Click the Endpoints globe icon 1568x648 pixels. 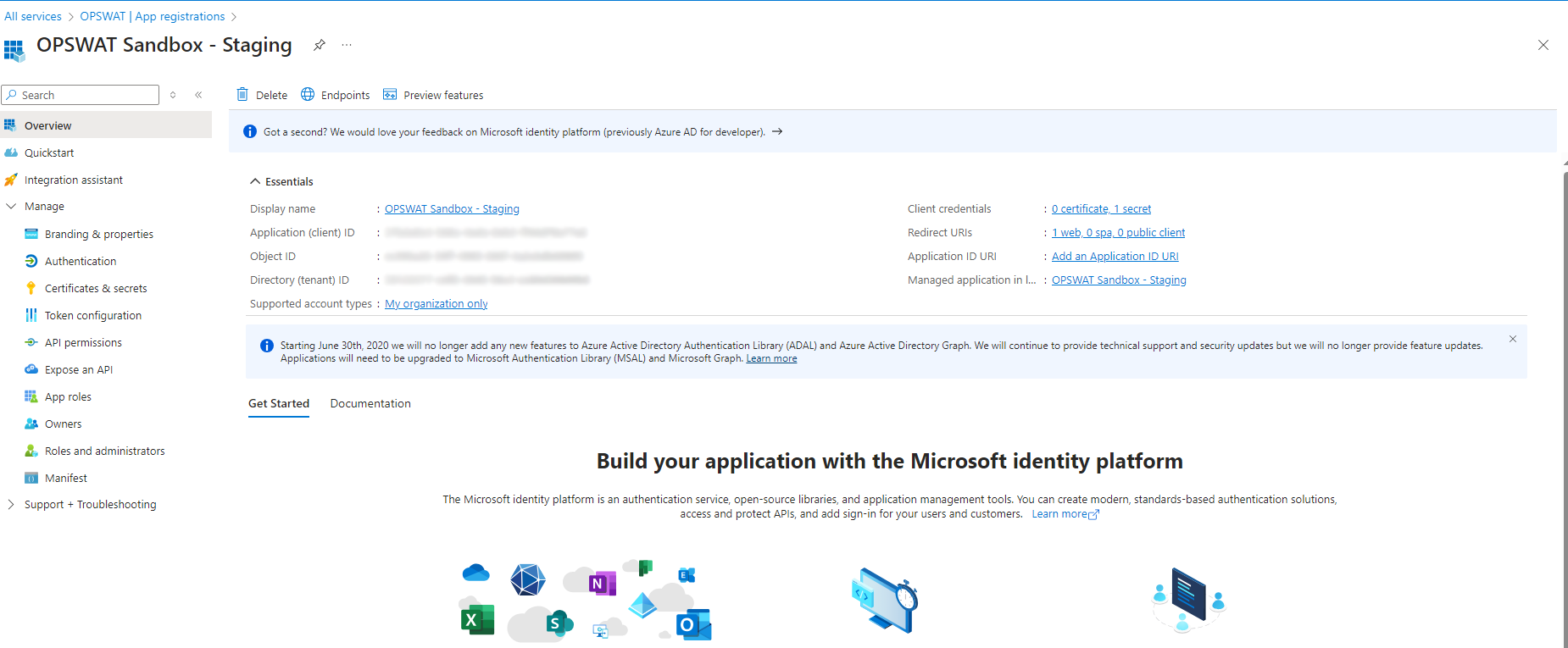click(308, 94)
